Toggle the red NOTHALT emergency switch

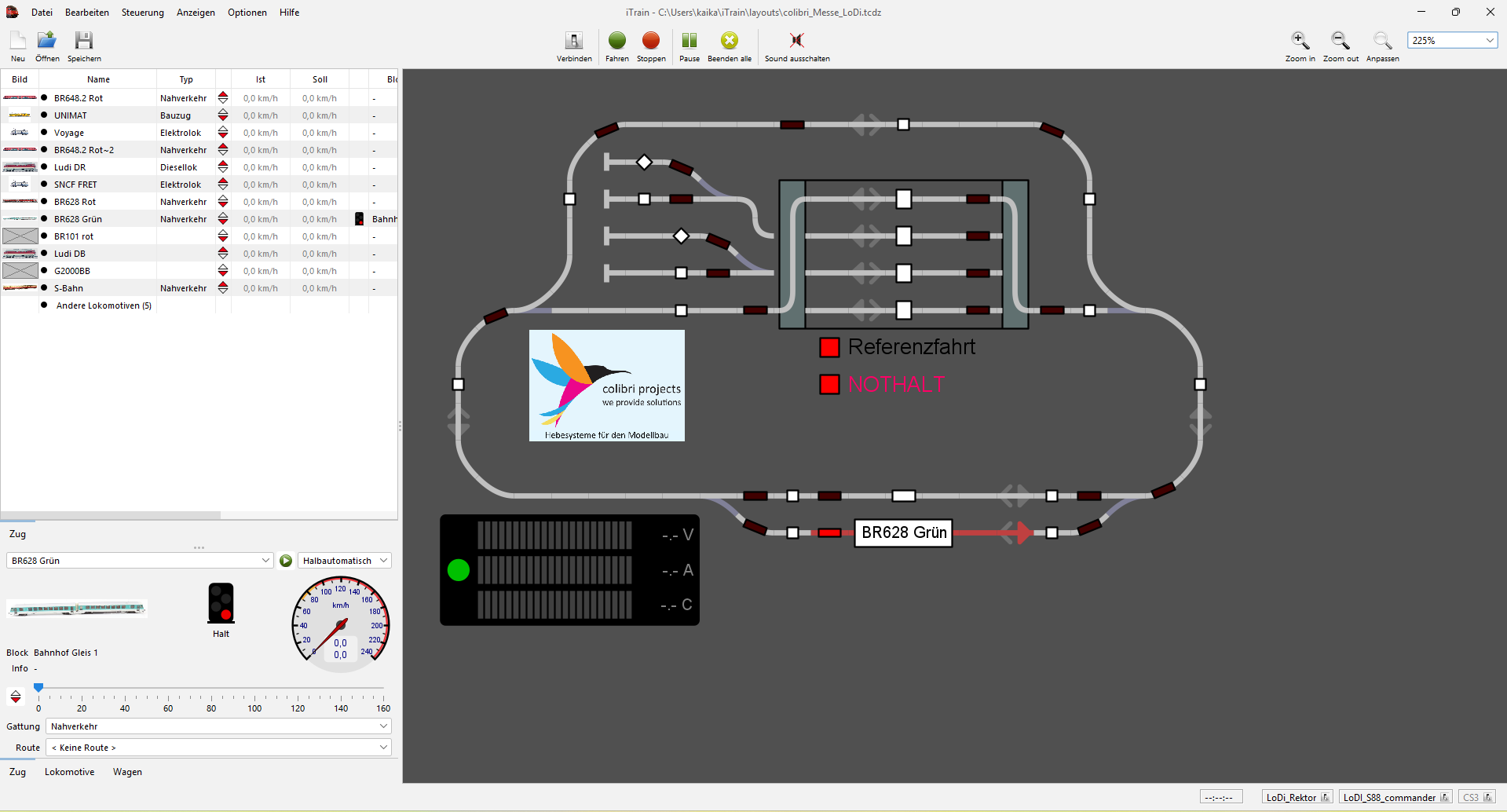(829, 385)
